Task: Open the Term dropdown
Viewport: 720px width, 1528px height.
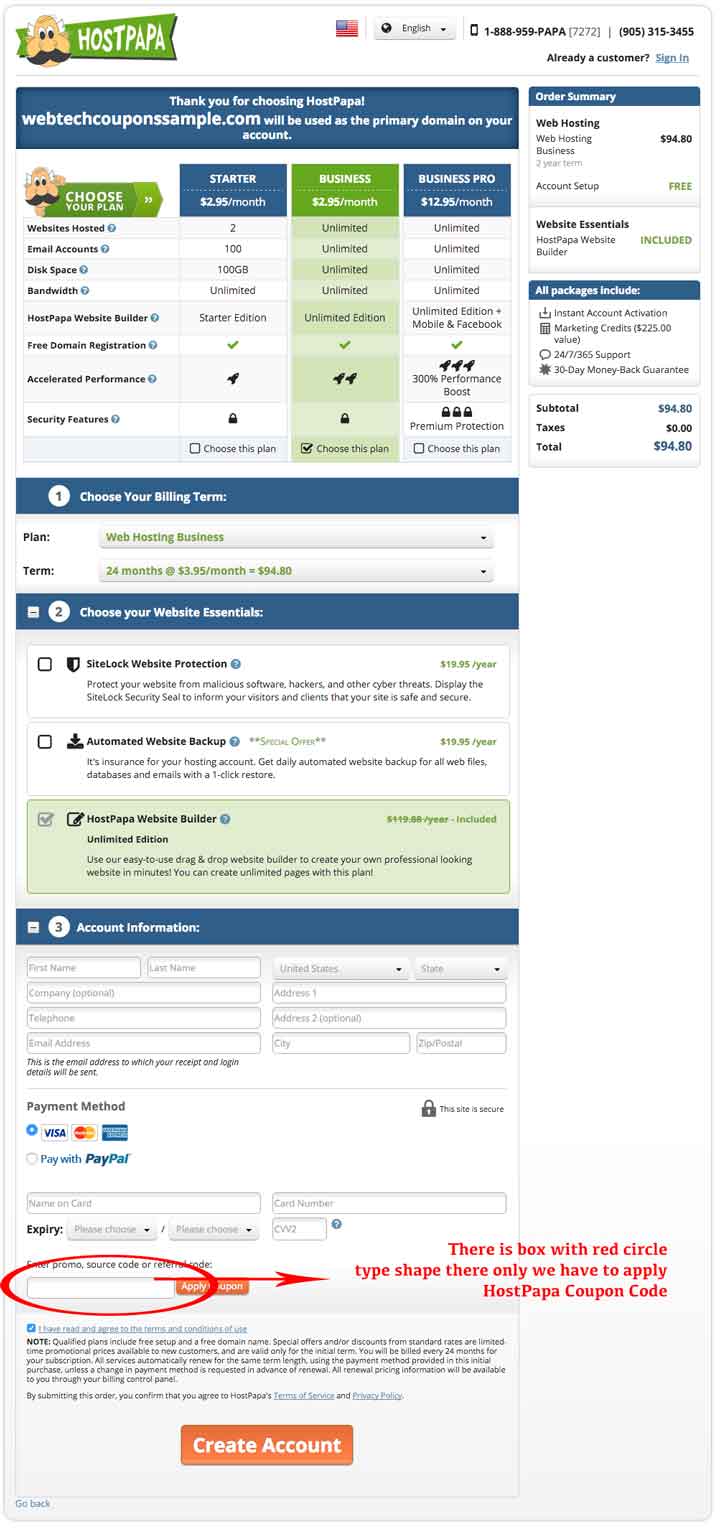Action: pyautogui.click(x=297, y=571)
